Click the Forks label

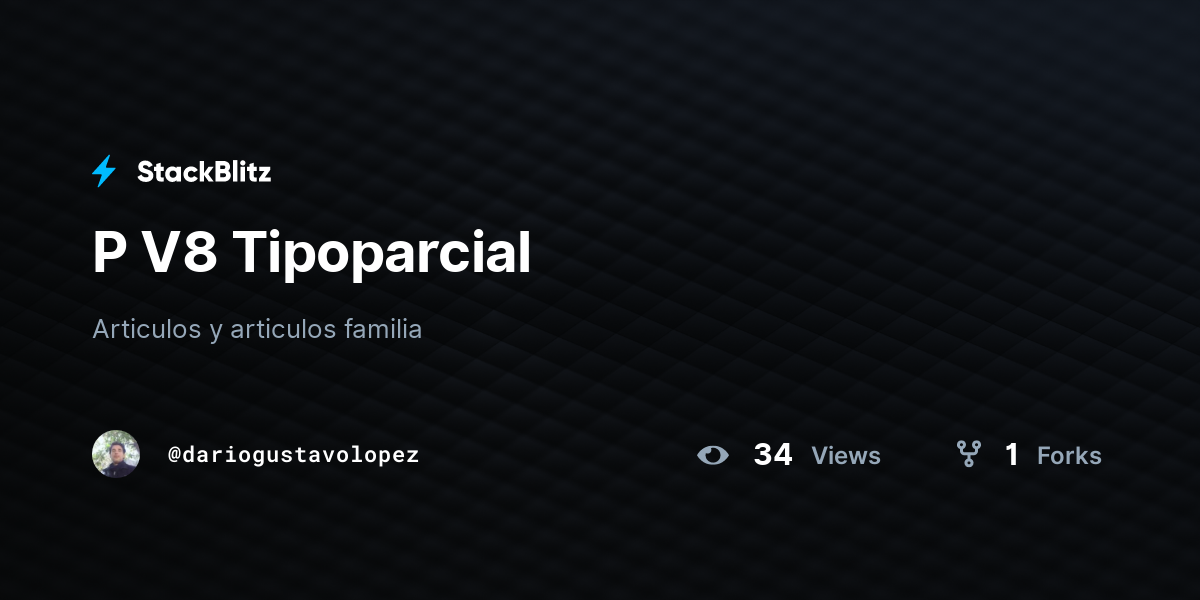(1069, 456)
